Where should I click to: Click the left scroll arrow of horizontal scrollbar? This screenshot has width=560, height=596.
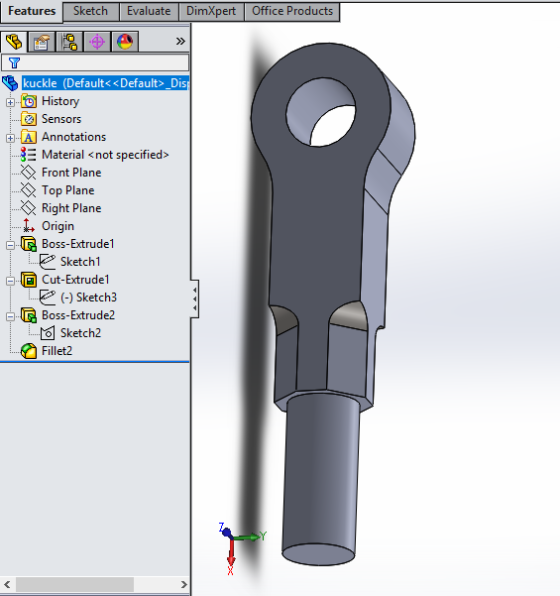[7, 584]
